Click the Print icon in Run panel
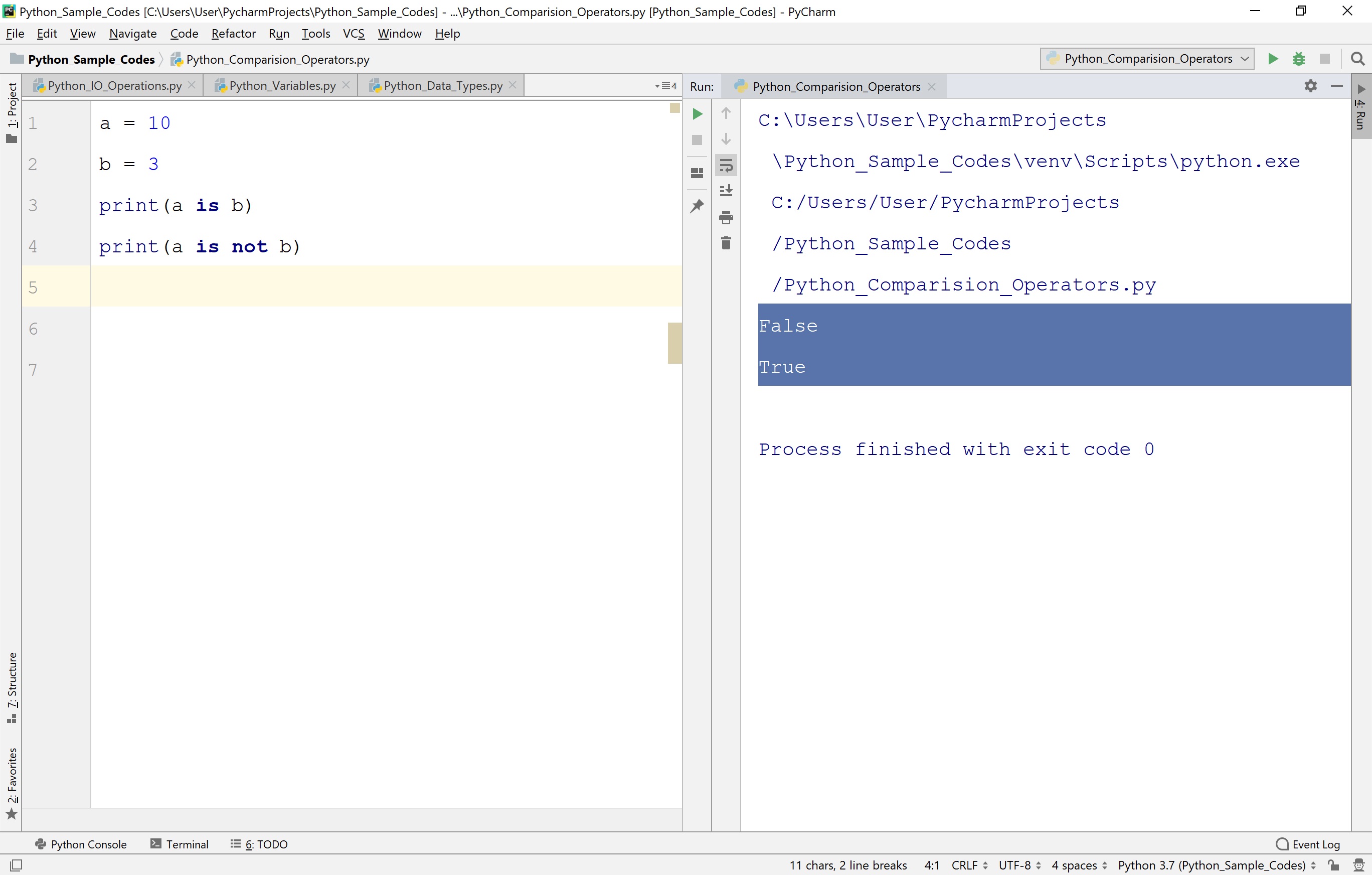This screenshot has width=1372, height=875. tap(726, 217)
